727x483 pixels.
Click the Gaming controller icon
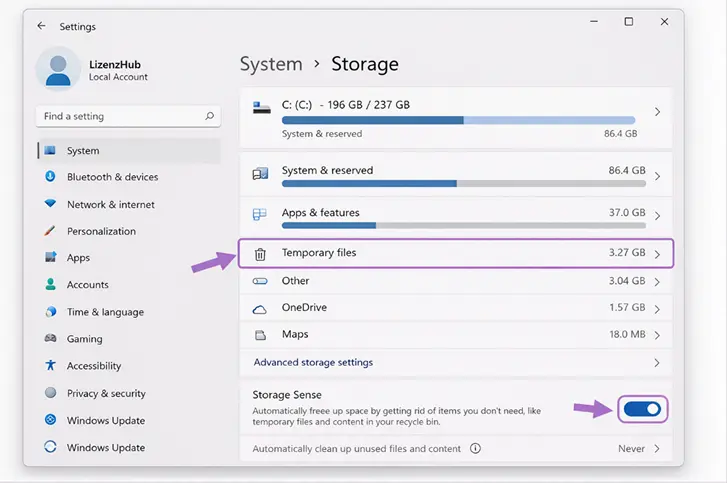[x=51, y=338]
